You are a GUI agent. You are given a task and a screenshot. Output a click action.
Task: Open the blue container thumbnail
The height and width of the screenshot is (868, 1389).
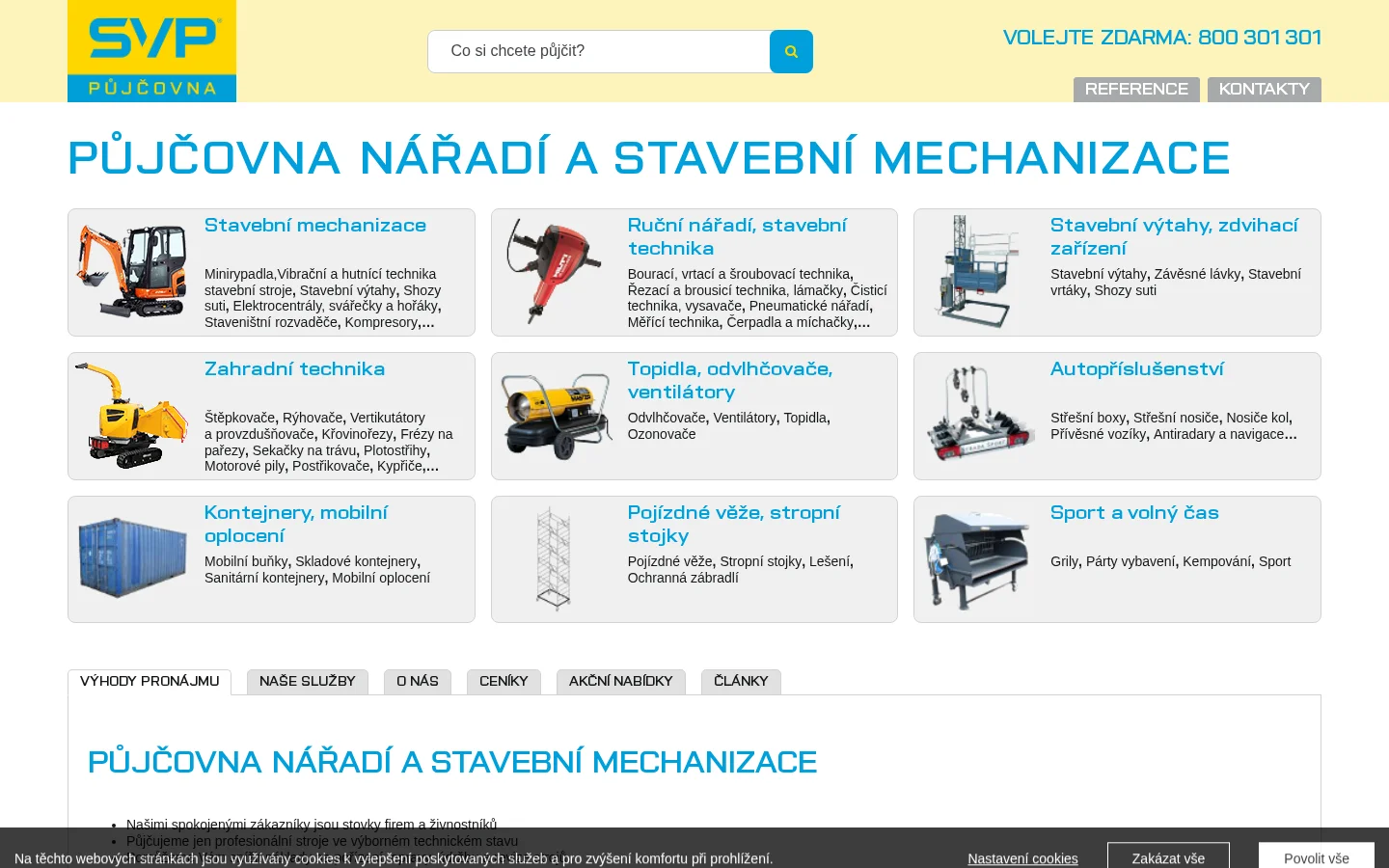click(132, 559)
